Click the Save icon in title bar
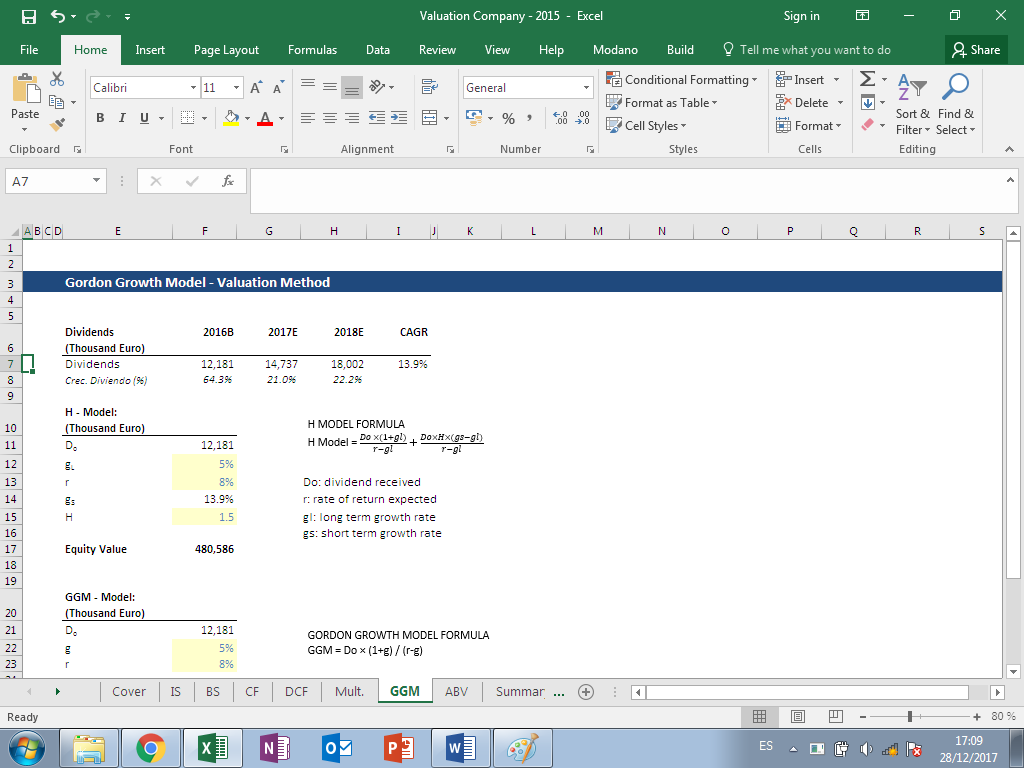Image resolution: width=1024 pixels, height=768 pixels. [29, 16]
